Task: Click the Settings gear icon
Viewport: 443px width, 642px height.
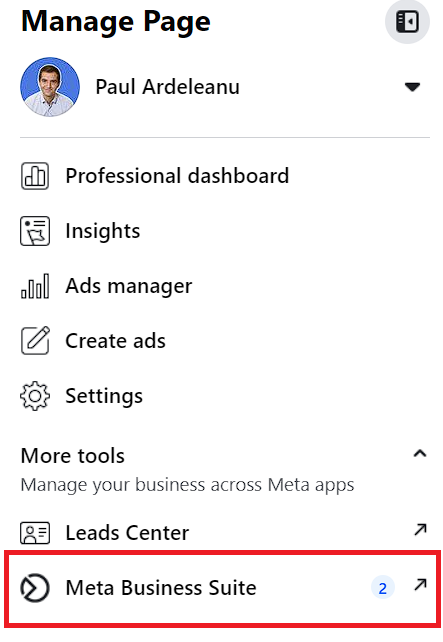Action: point(35,396)
